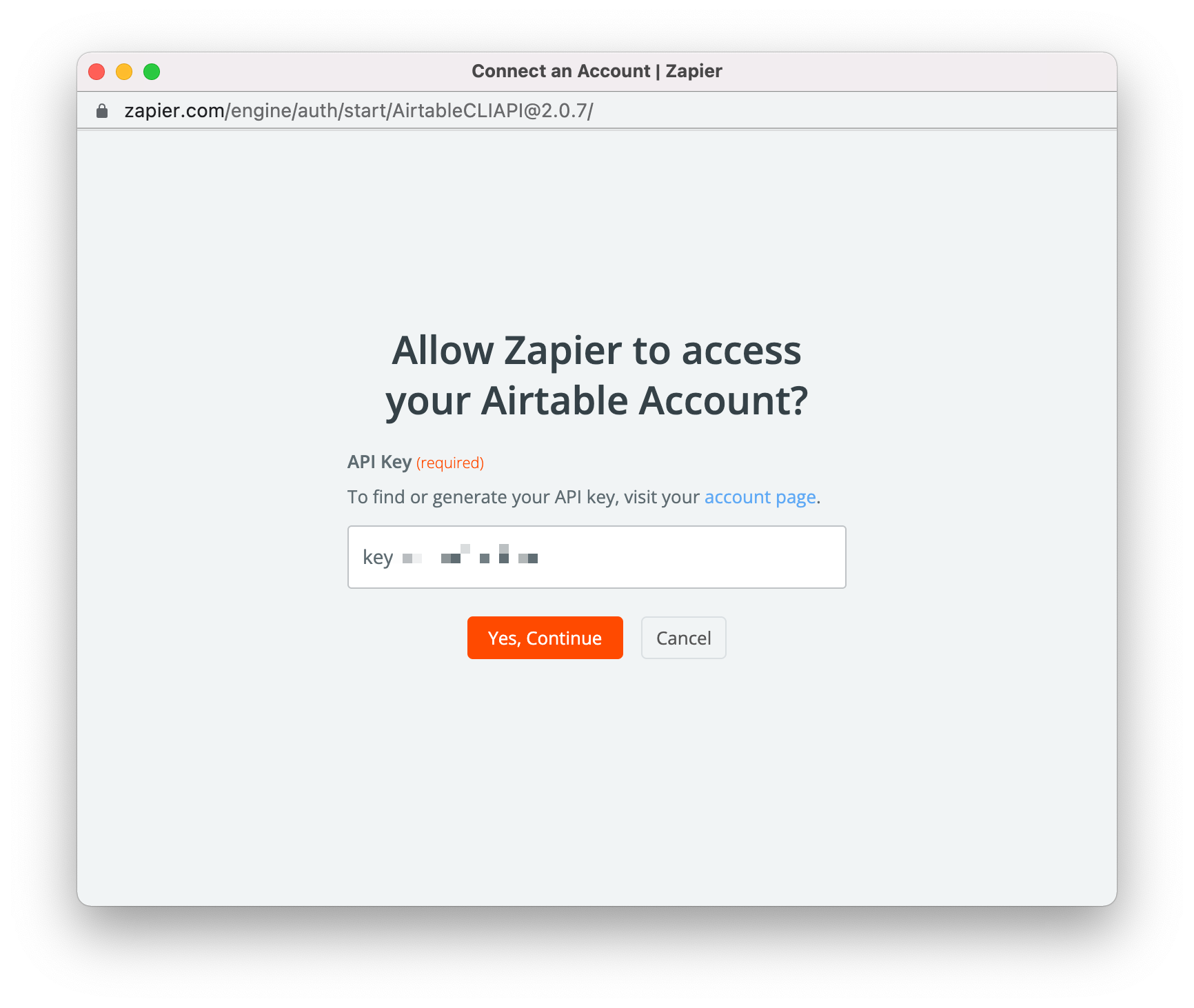Maximize the window with green button
Screen dimensions: 1194x1008
[x=152, y=72]
